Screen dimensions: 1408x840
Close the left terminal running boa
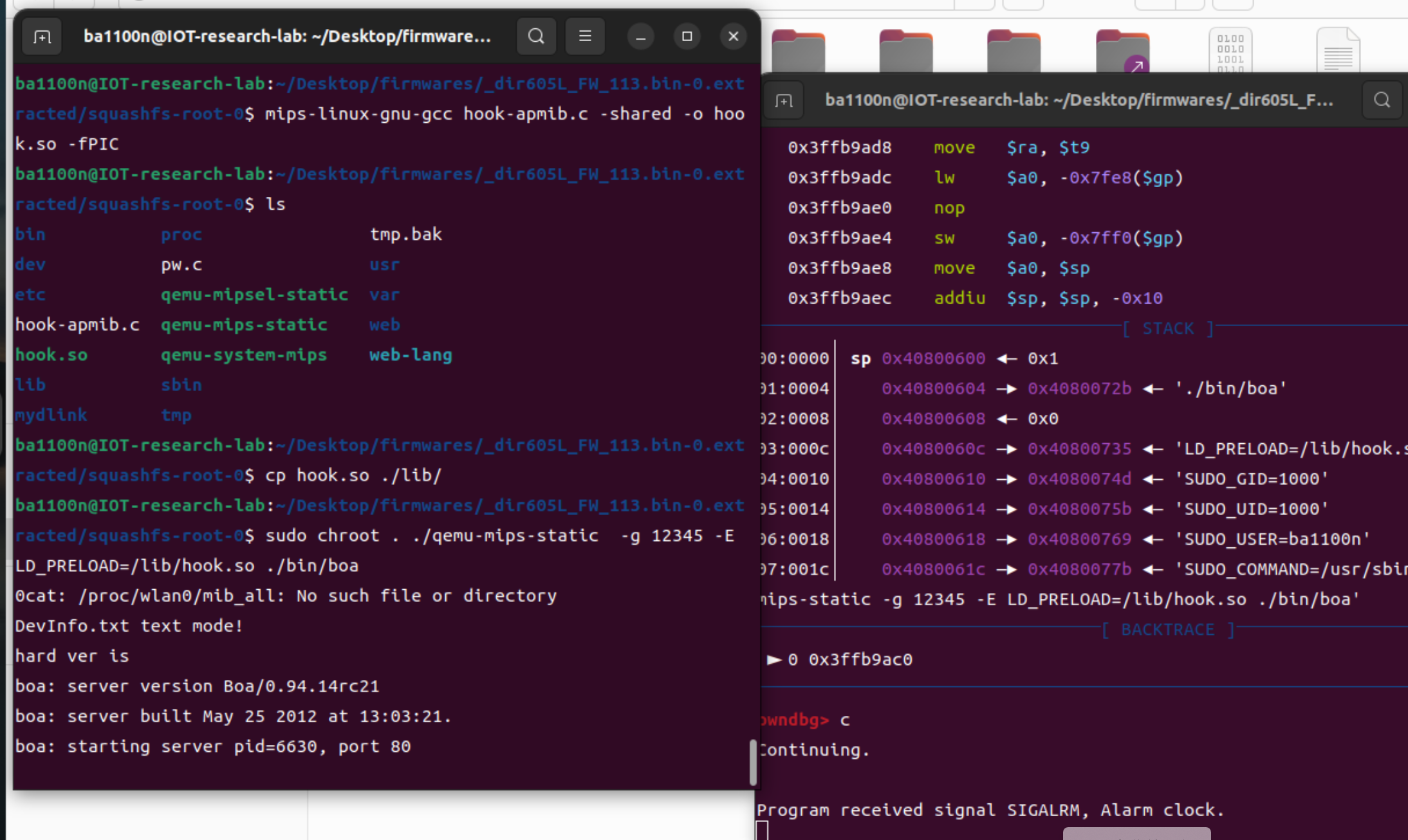[x=733, y=37]
